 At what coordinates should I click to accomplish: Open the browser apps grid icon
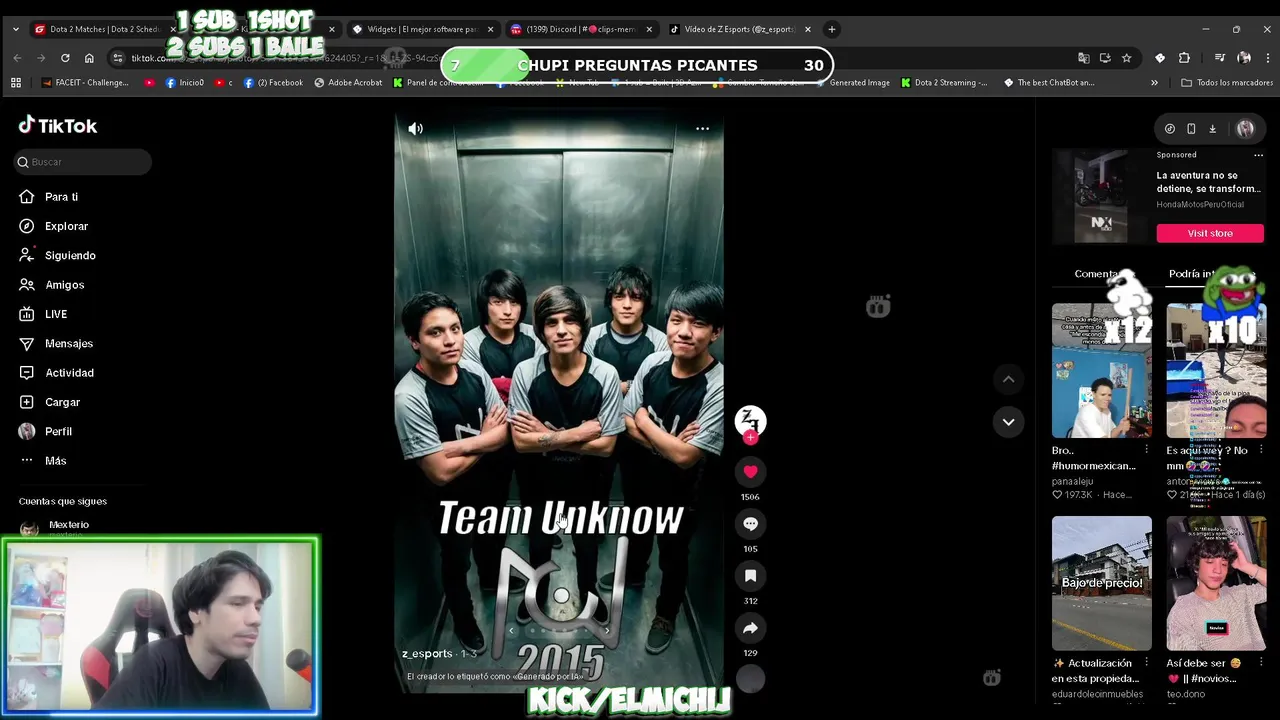[16, 83]
